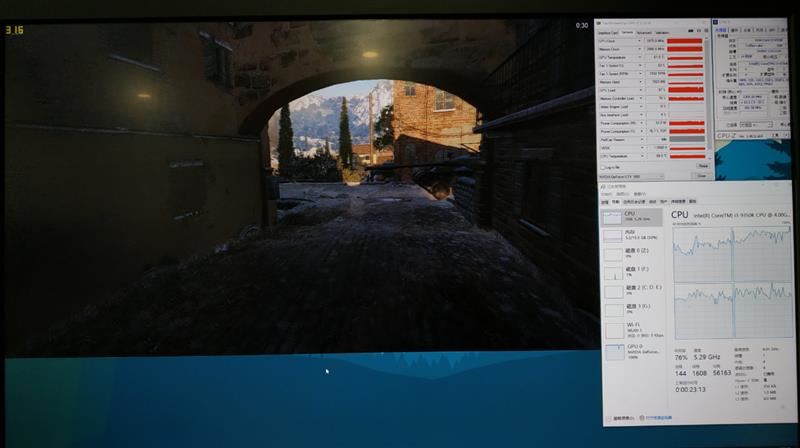The image size is (800, 448).
Task: Open the Graphics Card tab in GPU-Z
Action: coord(608,33)
